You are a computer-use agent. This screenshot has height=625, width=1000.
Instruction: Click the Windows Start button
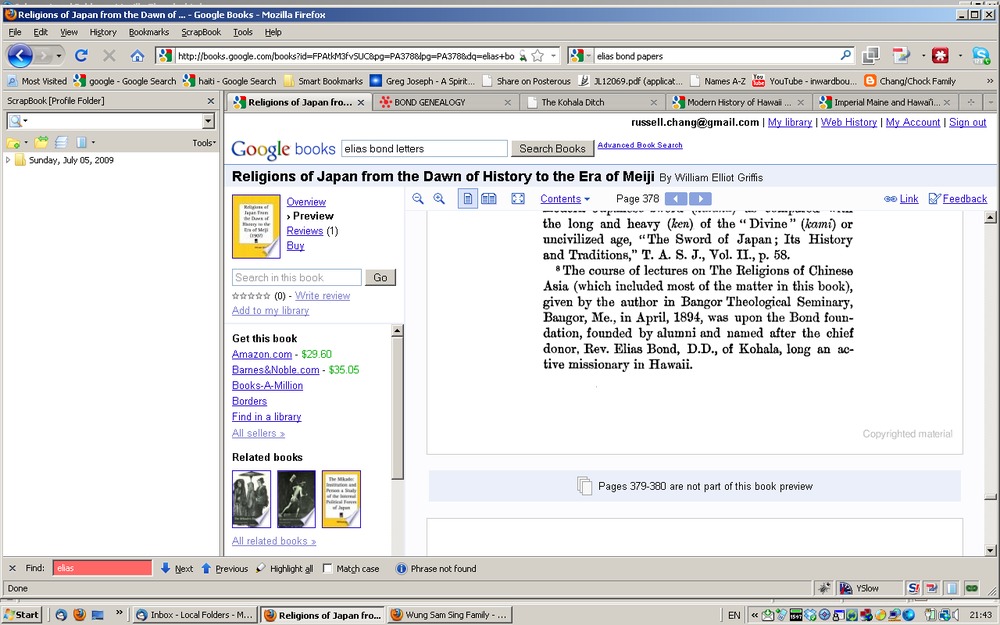[x=24, y=615]
